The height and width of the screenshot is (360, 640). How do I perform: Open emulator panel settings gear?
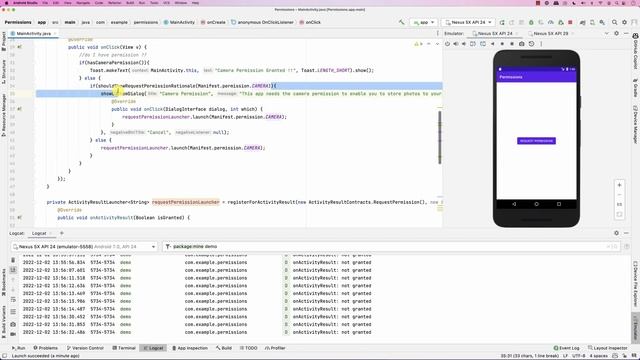click(616, 33)
